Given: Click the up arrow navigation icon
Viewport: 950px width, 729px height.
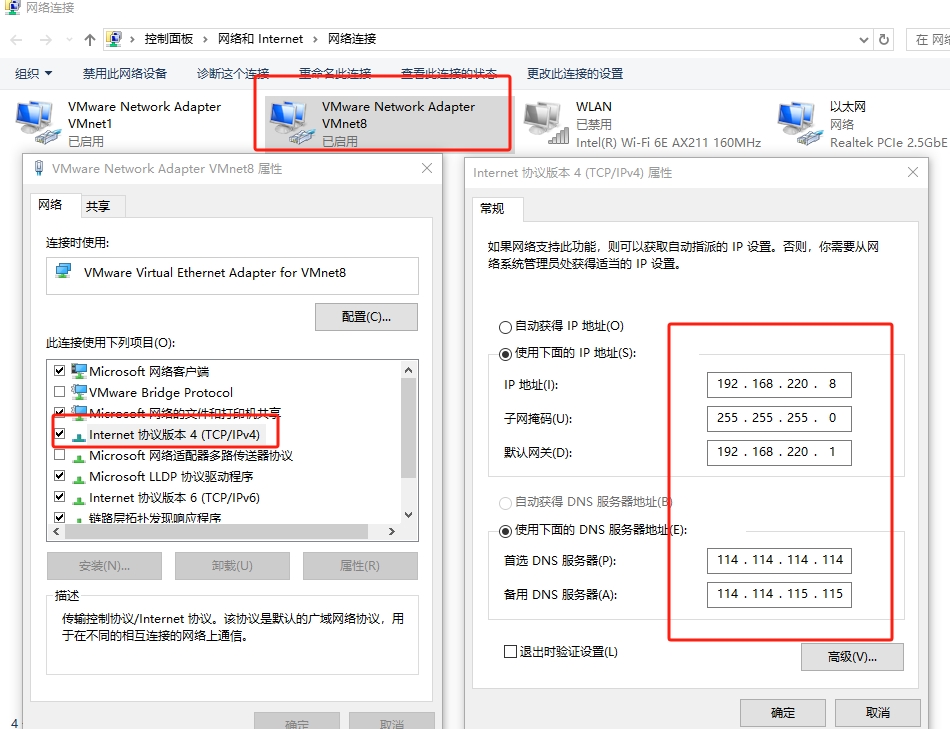Looking at the screenshot, I should [90, 40].
